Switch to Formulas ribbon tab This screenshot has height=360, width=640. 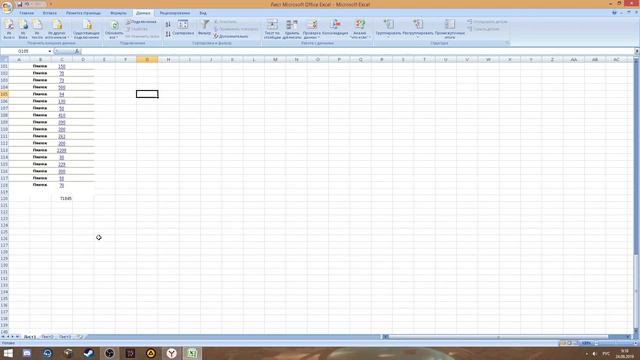pyautogui.click(x=118, y=13)
